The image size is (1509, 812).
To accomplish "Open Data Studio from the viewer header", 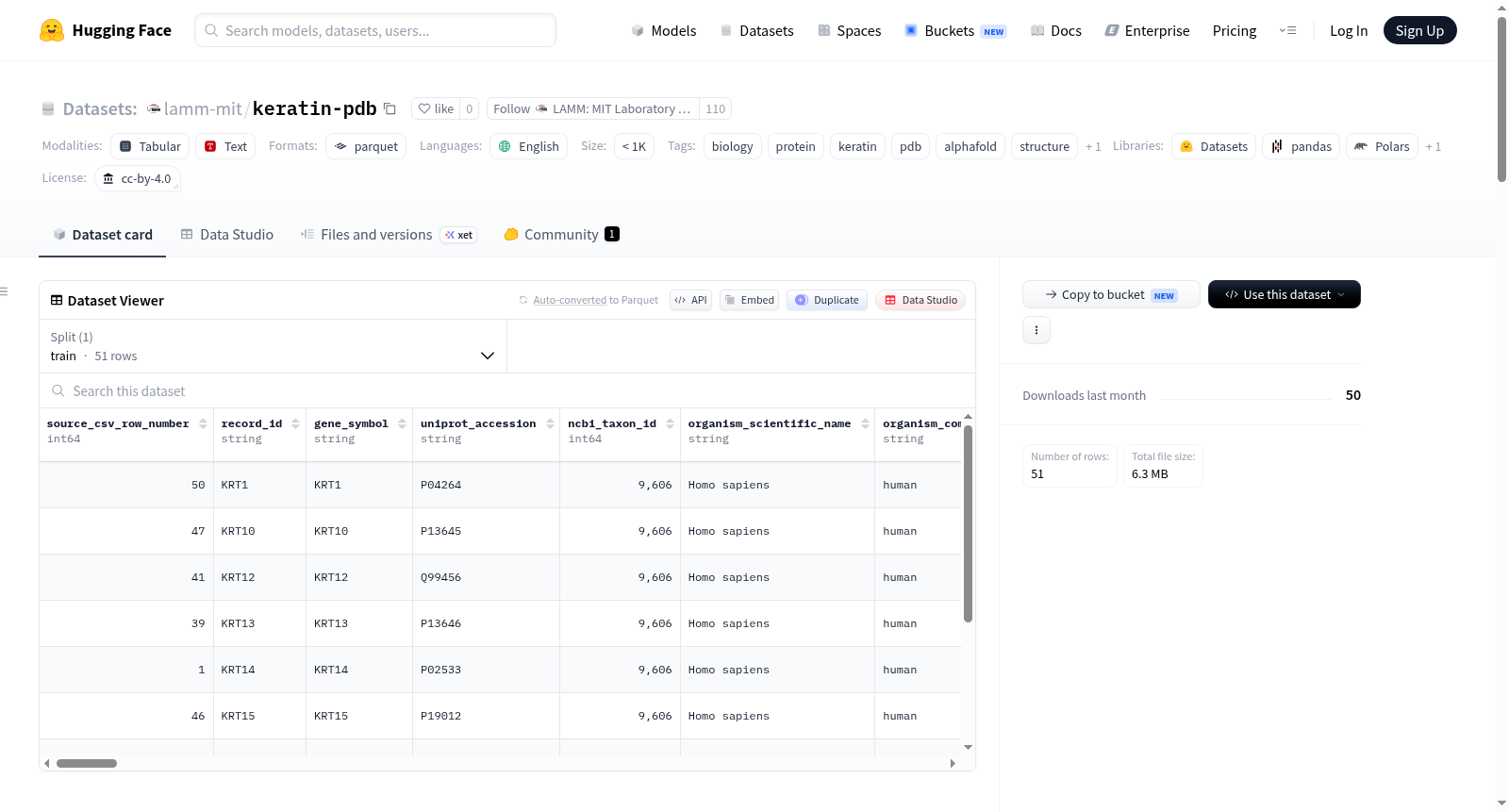I will 920,300.
